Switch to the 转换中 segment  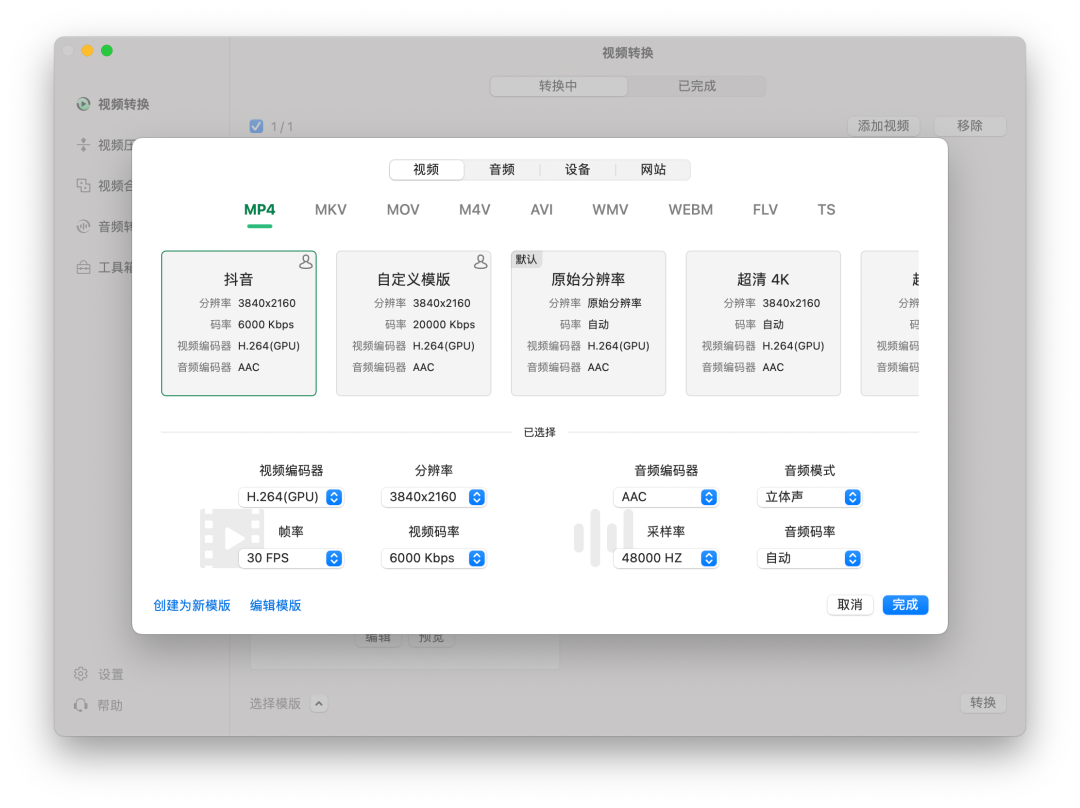pos(559,86)
